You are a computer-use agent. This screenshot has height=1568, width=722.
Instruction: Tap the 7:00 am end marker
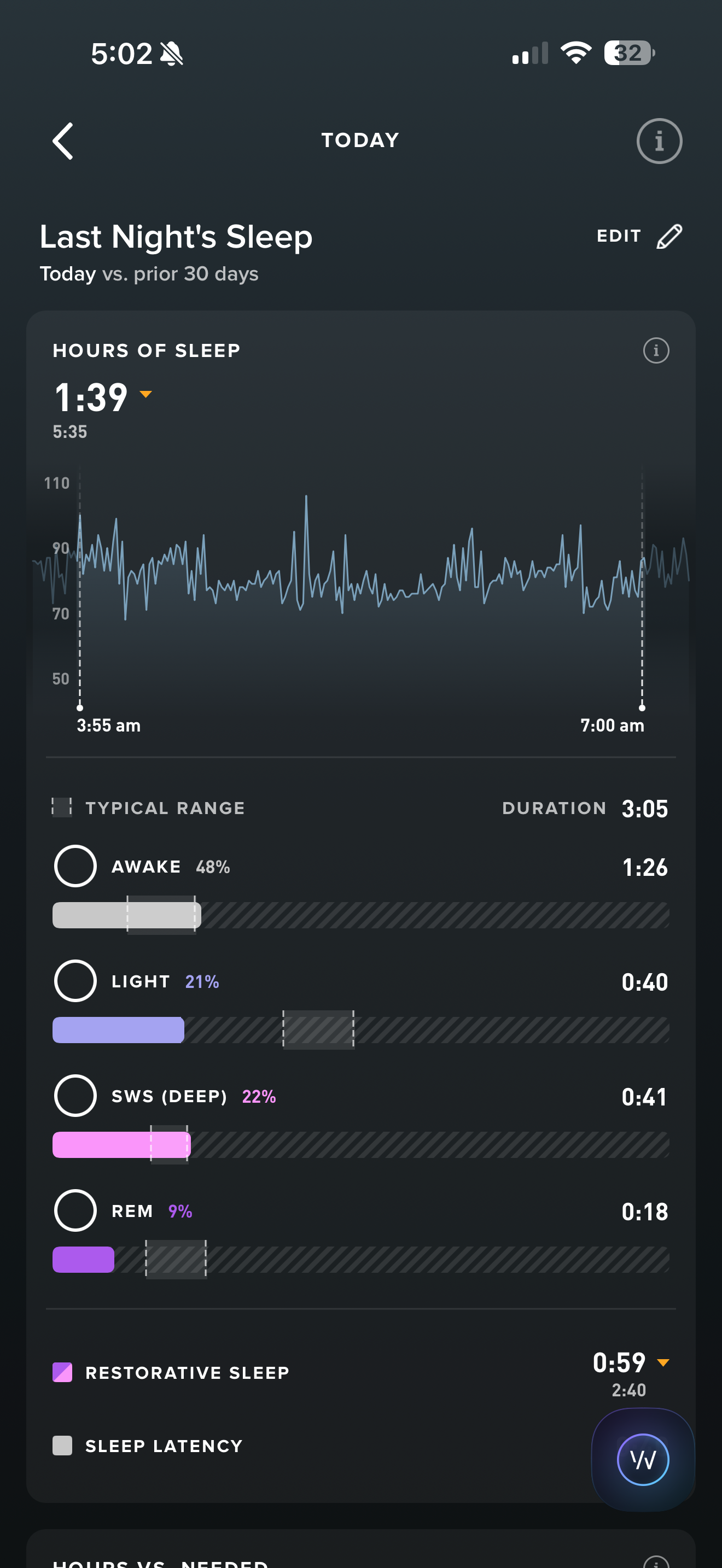click(642, 707)
